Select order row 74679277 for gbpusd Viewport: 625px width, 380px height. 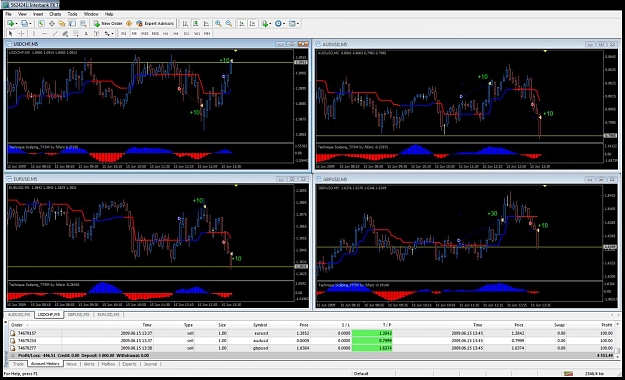pos(311,348)
